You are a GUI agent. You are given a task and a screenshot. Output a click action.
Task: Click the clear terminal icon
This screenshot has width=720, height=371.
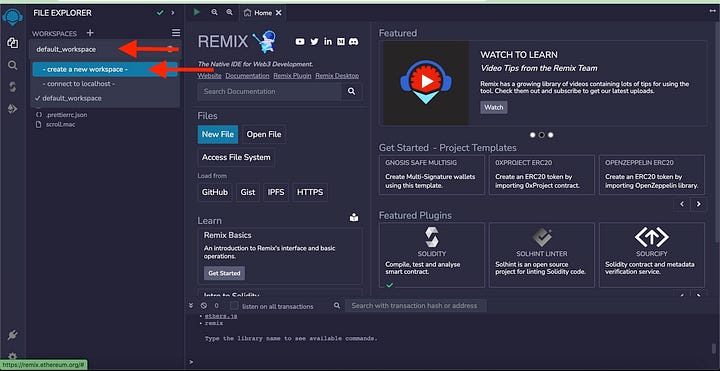[204, 305]
